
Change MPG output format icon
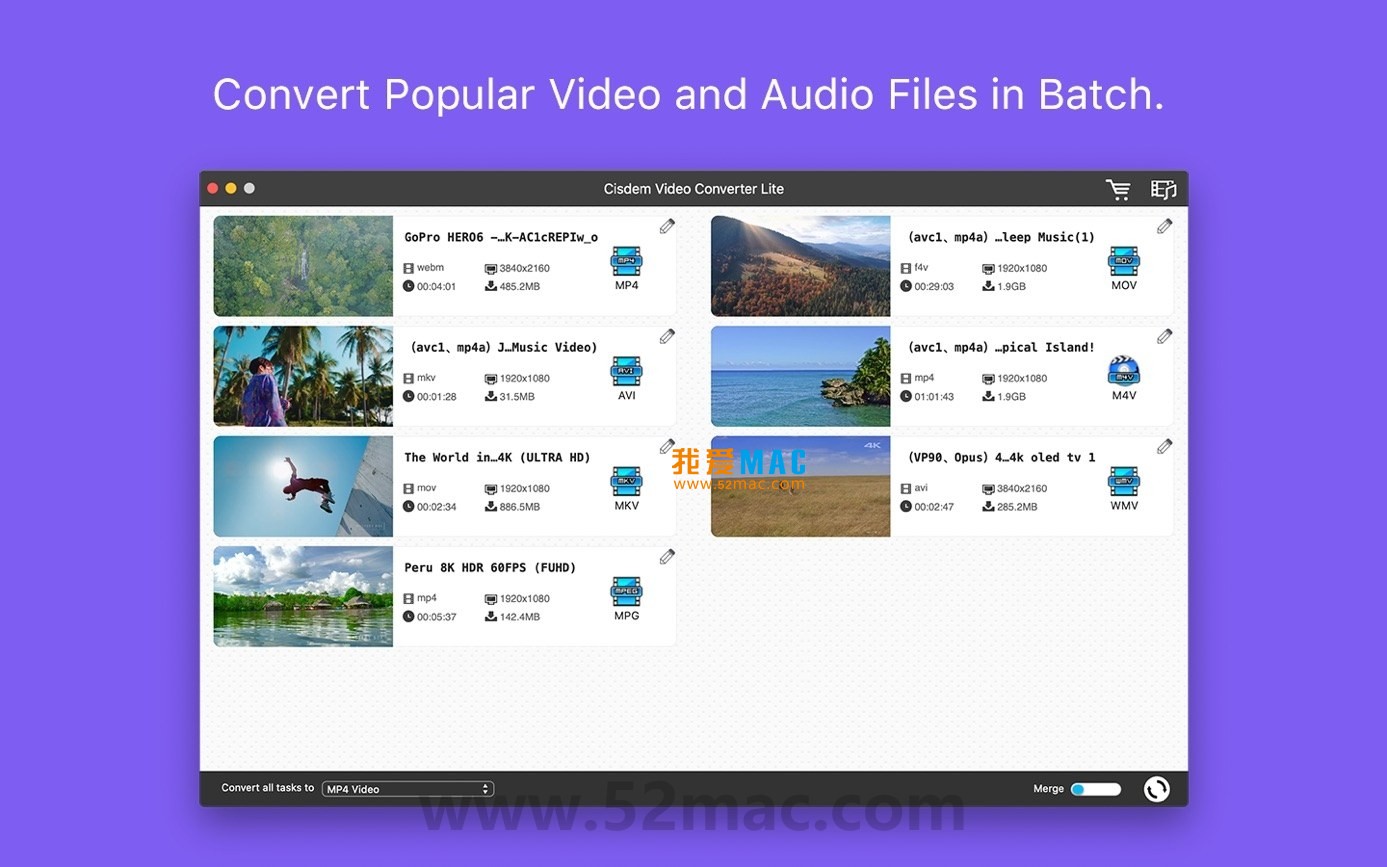click(627, 591)
